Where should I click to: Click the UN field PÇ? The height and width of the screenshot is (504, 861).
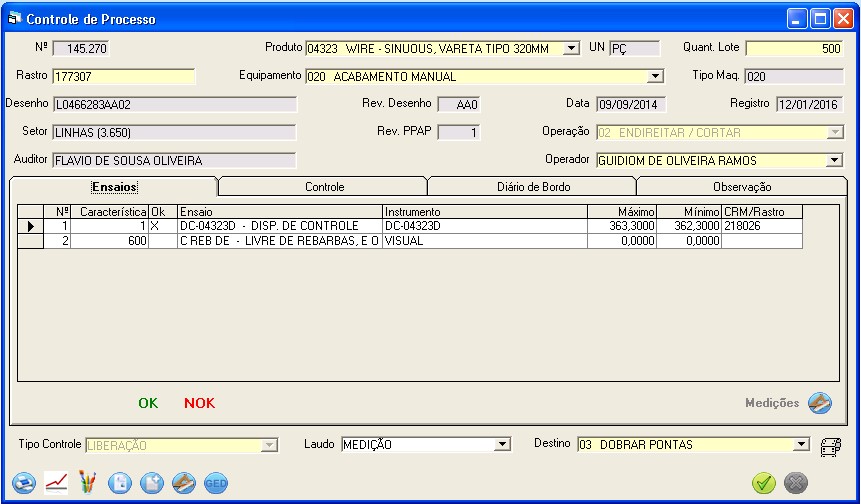634,48
